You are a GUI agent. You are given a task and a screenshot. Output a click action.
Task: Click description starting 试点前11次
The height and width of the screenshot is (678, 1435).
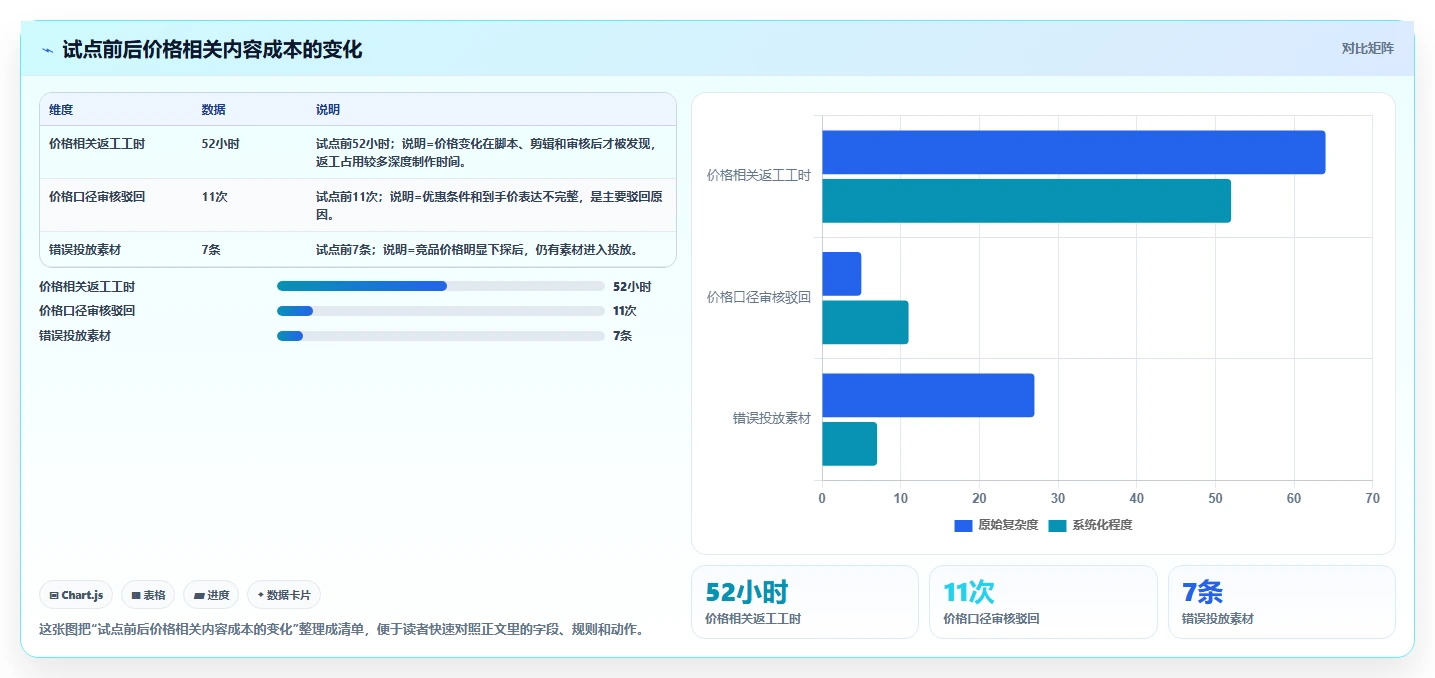pyautogui.click(x=489, y=206)
